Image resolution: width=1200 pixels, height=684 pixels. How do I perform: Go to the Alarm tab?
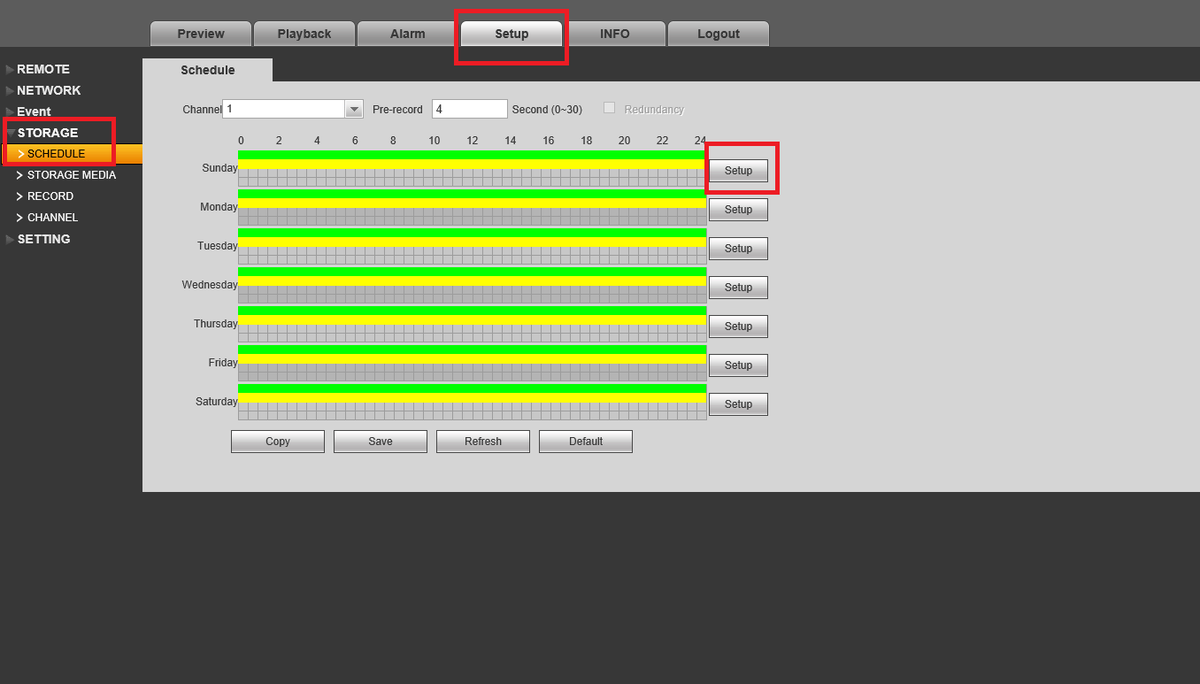(407, 33)
